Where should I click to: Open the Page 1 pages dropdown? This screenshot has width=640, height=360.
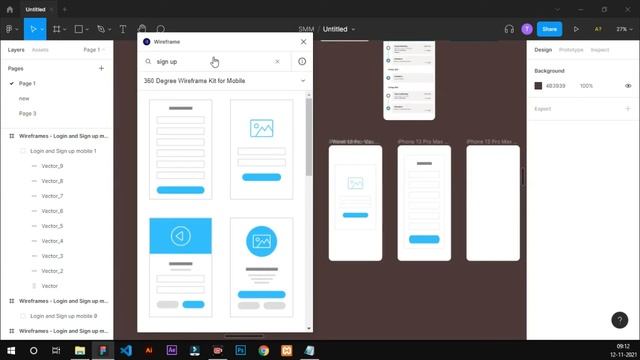pyautogui.click(x=94, y=50)
